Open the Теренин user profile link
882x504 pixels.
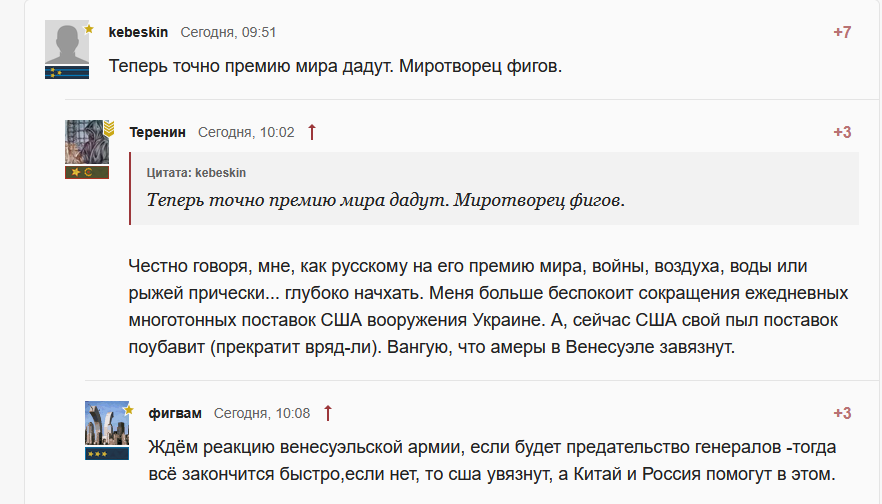[x=157, y=132]
